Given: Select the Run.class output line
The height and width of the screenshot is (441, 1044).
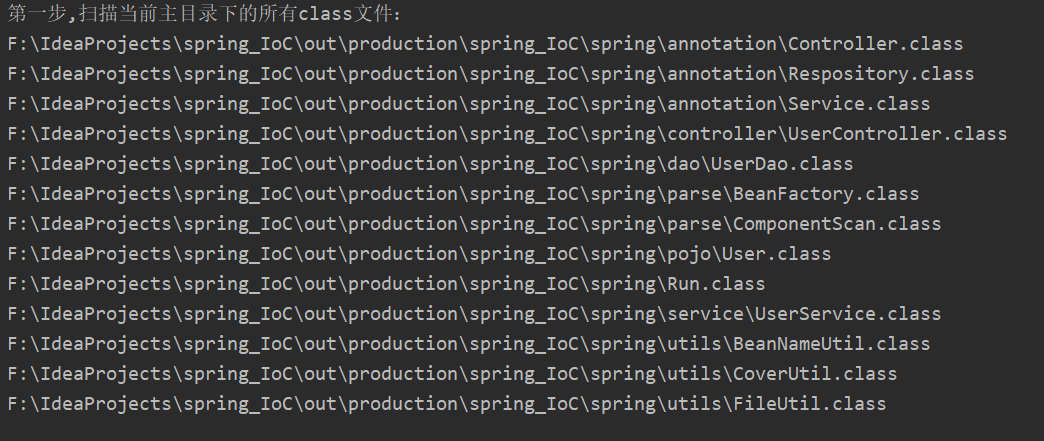Looking at the screenshot, I should pyautogui.click(x=386, y=284).
